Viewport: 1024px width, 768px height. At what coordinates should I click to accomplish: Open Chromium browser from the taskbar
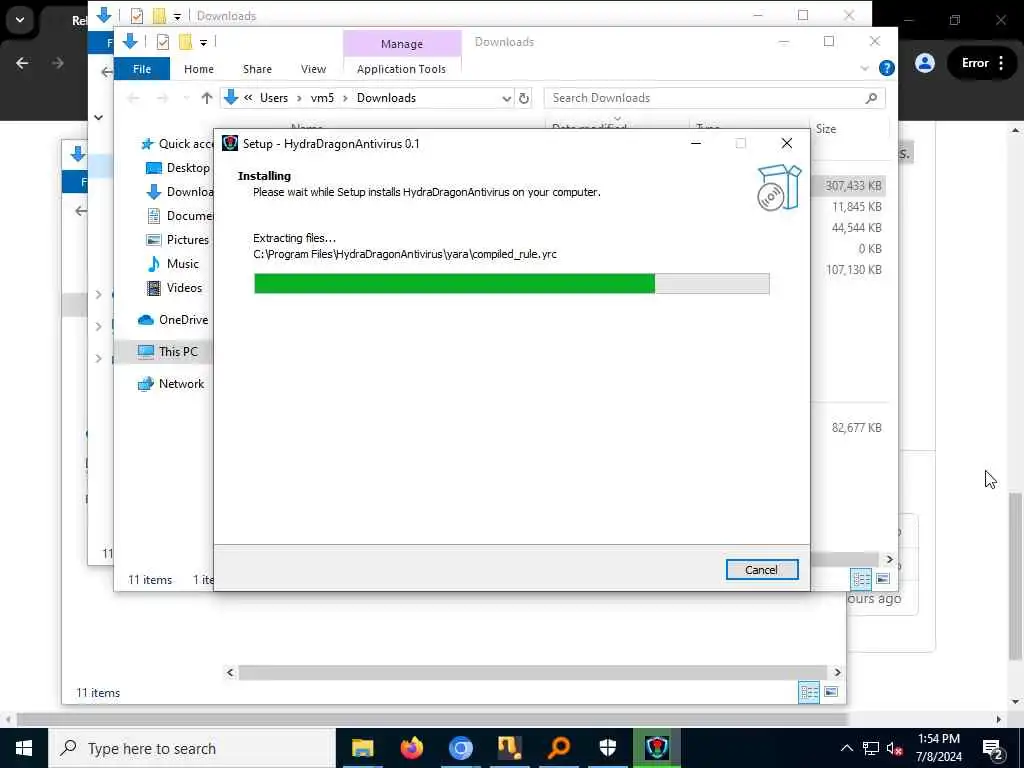pos(460,748)
